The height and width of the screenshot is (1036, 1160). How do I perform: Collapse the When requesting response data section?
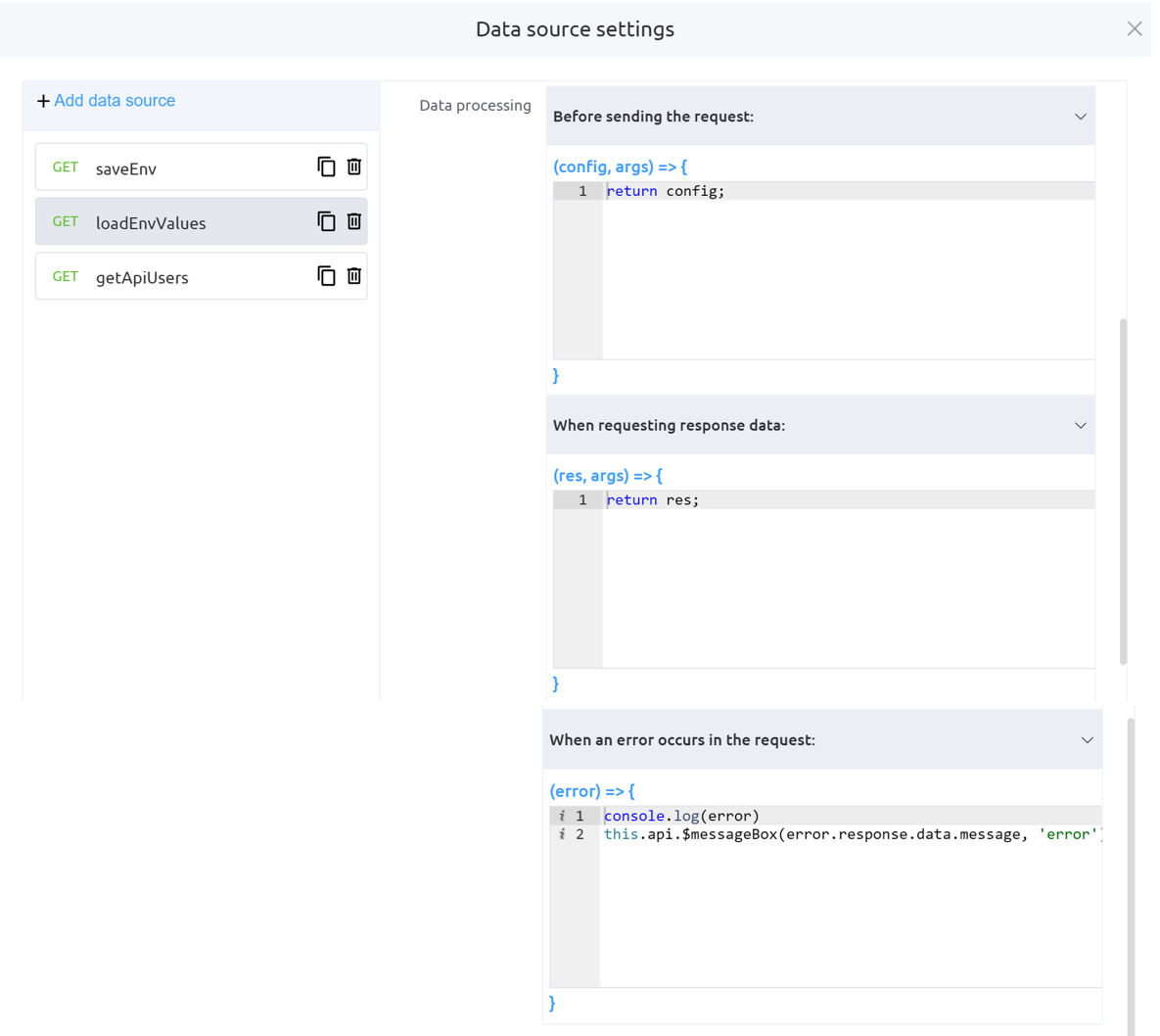1080,425
